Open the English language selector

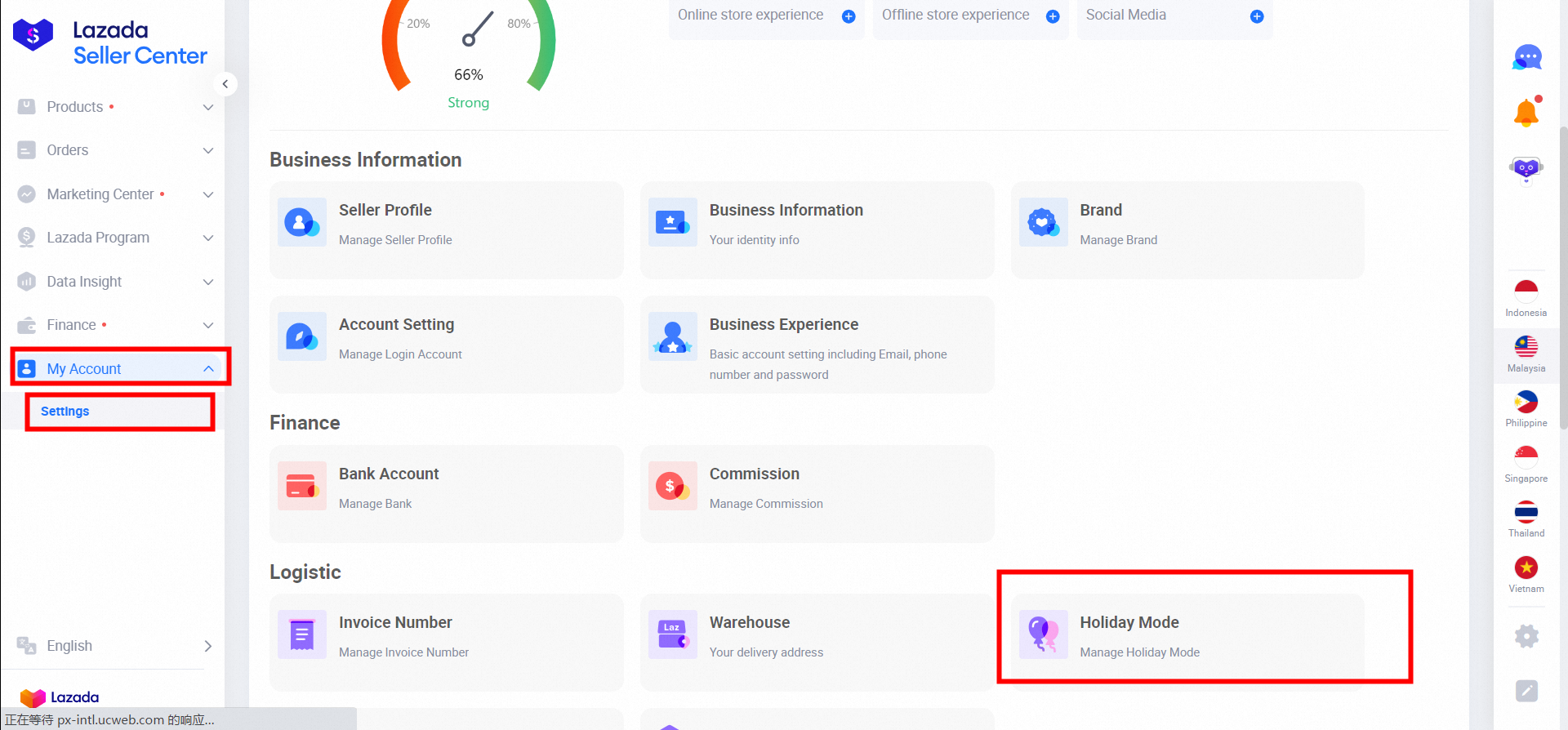(114, 646)
